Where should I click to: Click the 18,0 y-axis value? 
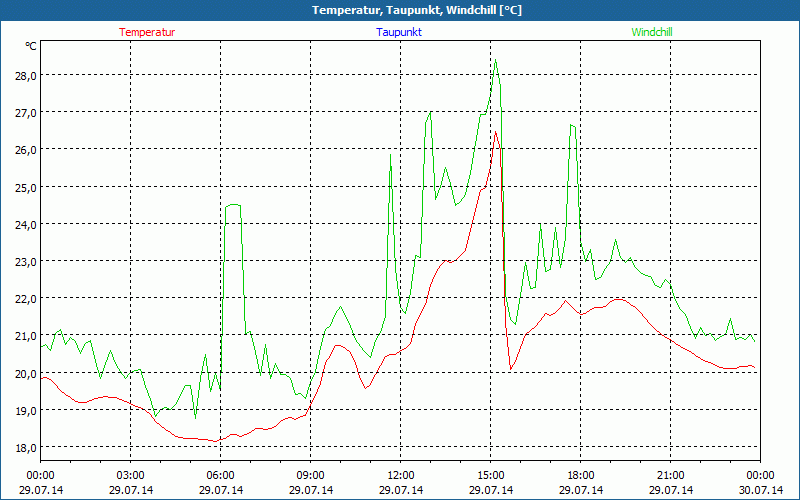coord(25,448)
